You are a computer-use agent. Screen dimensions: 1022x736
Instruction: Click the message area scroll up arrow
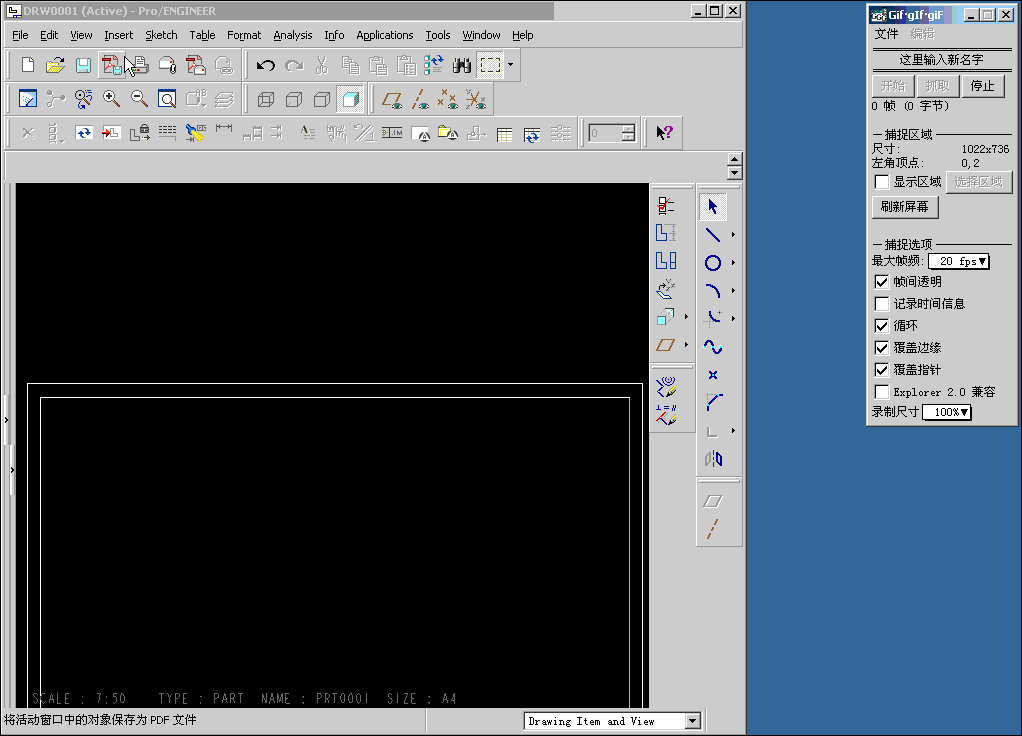(735, 159)
